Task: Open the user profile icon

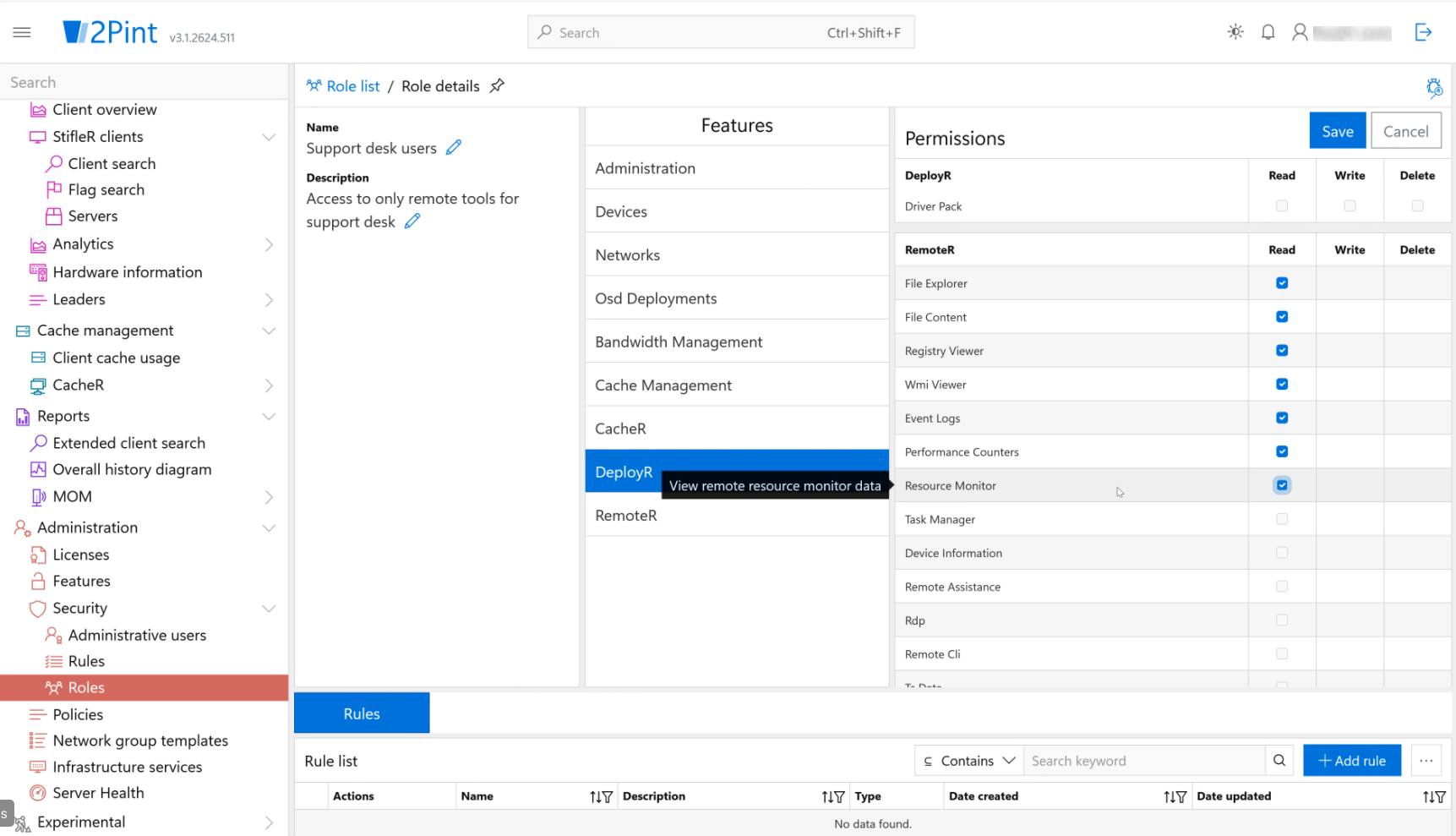Action: pos(1300,32)
